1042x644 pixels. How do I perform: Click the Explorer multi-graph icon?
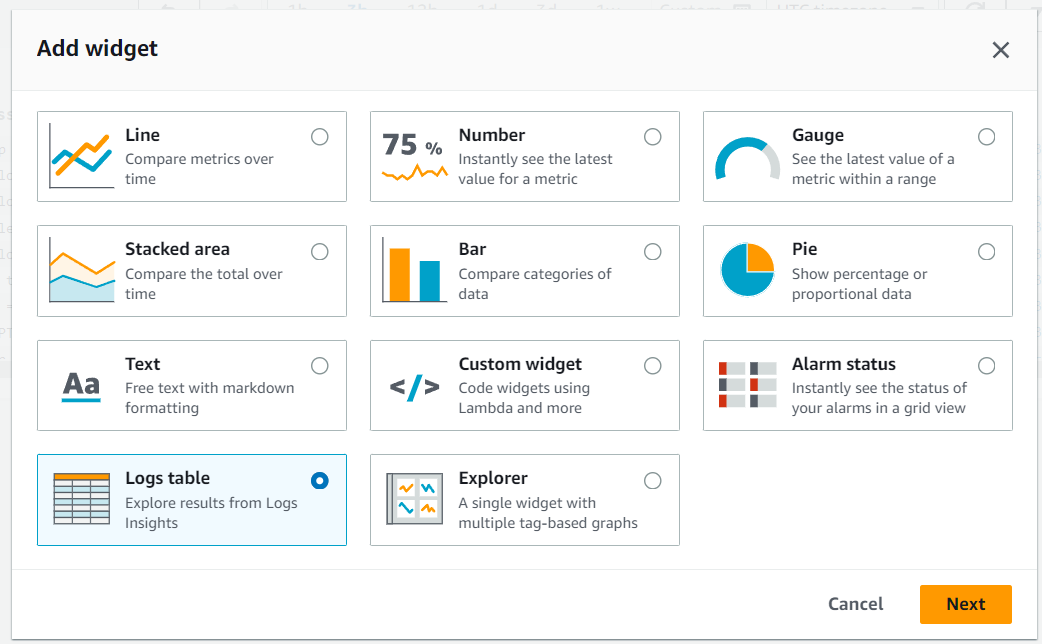[414, 500]
